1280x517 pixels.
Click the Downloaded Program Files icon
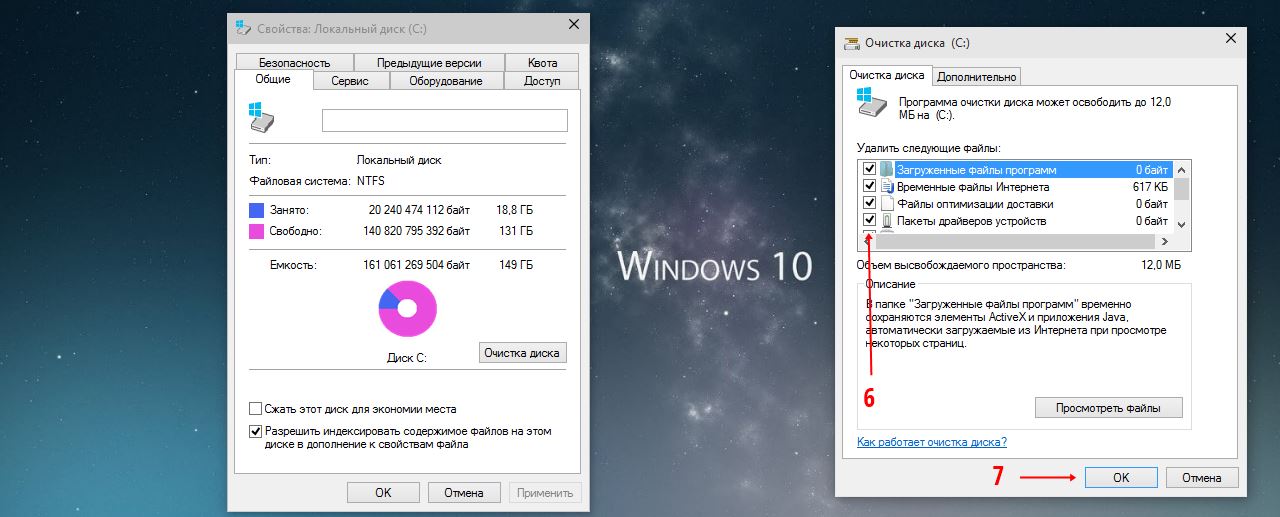886,170
